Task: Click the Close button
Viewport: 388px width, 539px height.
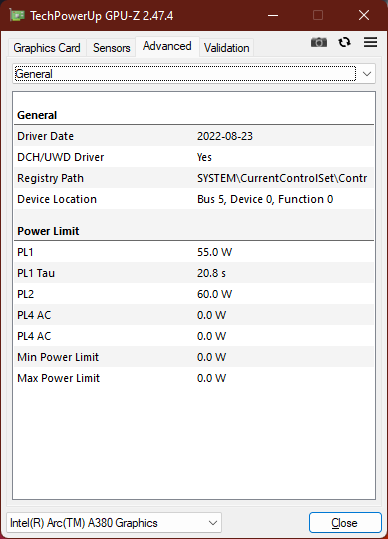Action: tap(345, 523)
